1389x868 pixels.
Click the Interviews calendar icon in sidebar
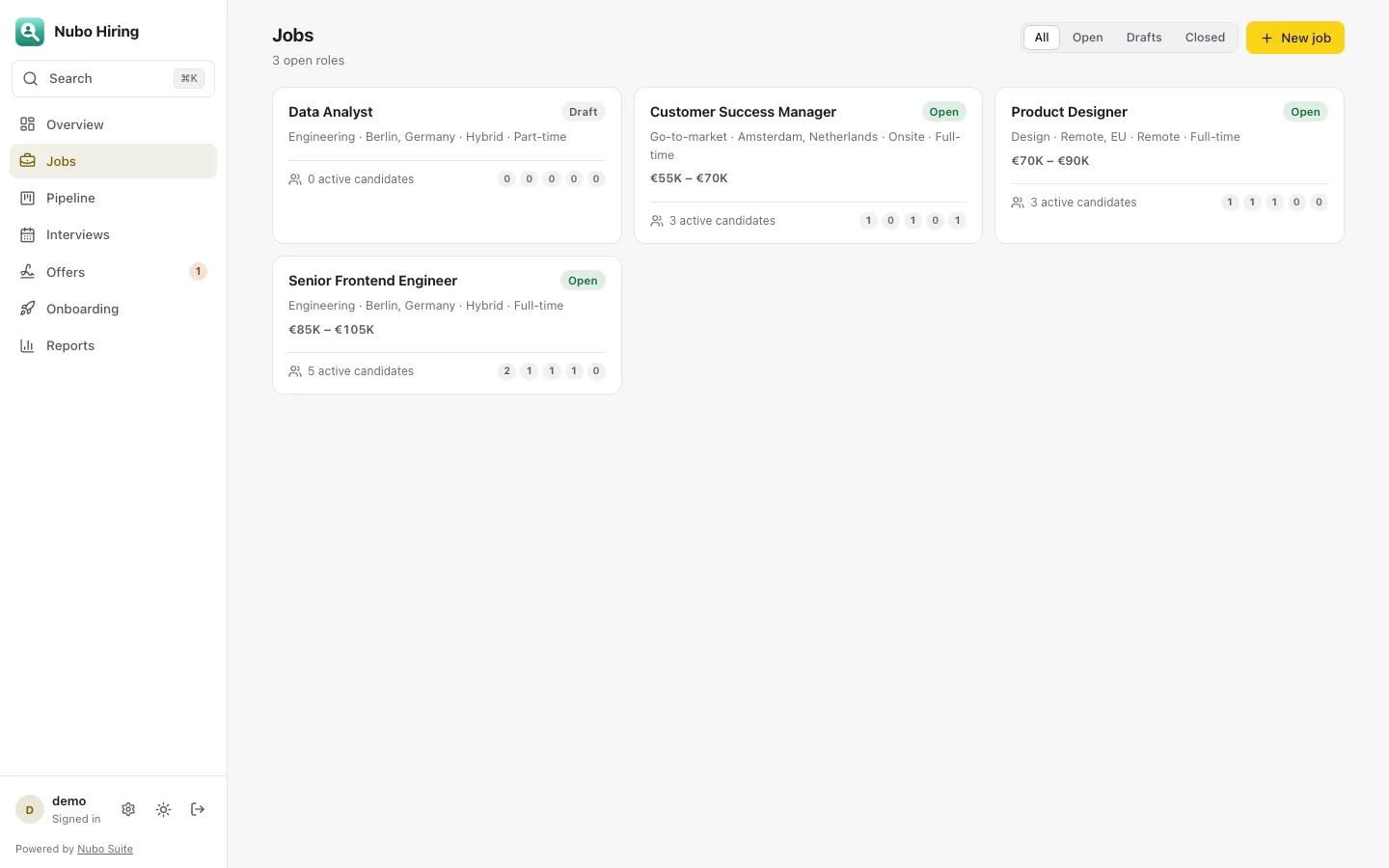point(28,234)
